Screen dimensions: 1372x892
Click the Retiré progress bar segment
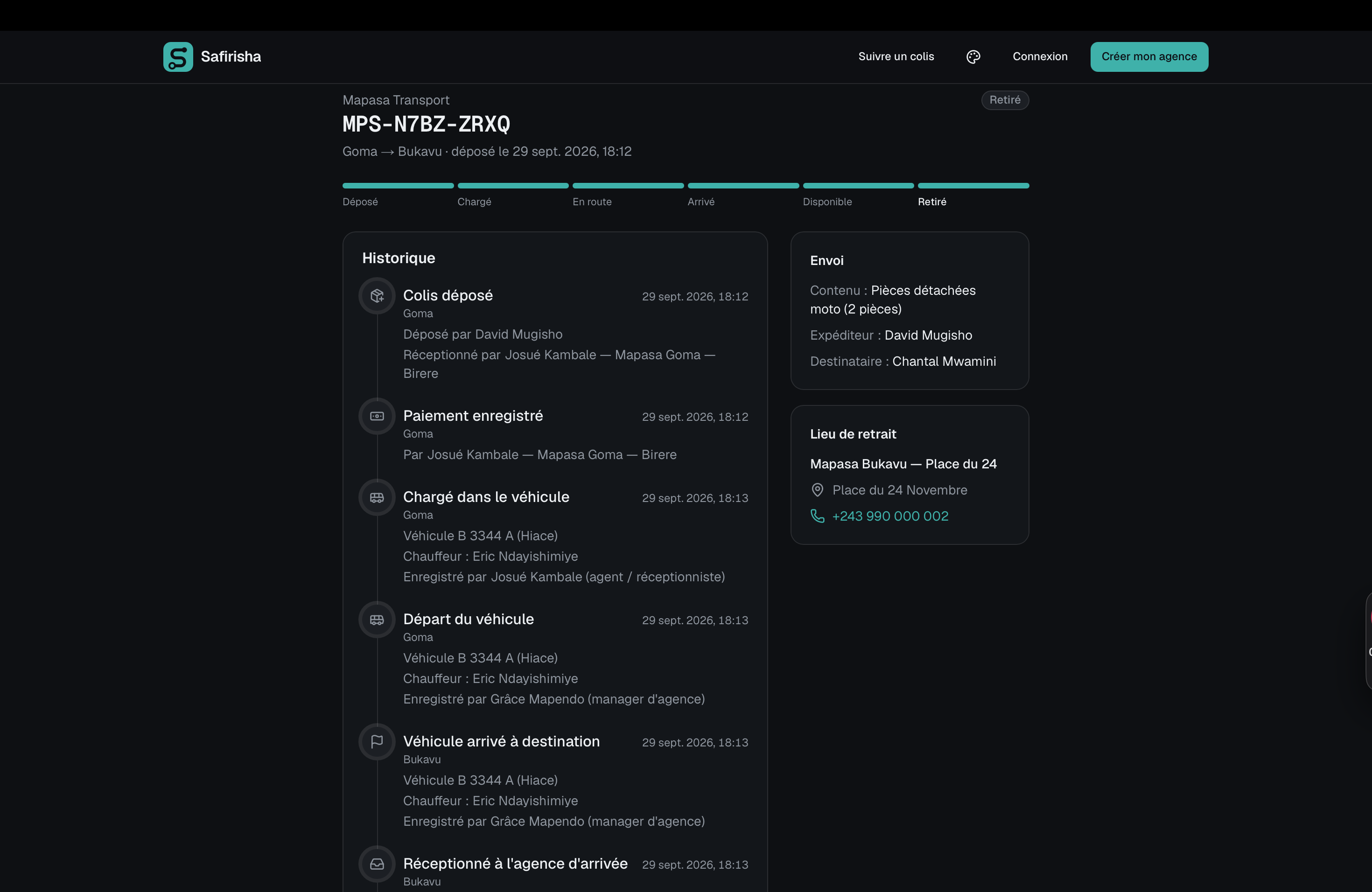pos(973,186)
